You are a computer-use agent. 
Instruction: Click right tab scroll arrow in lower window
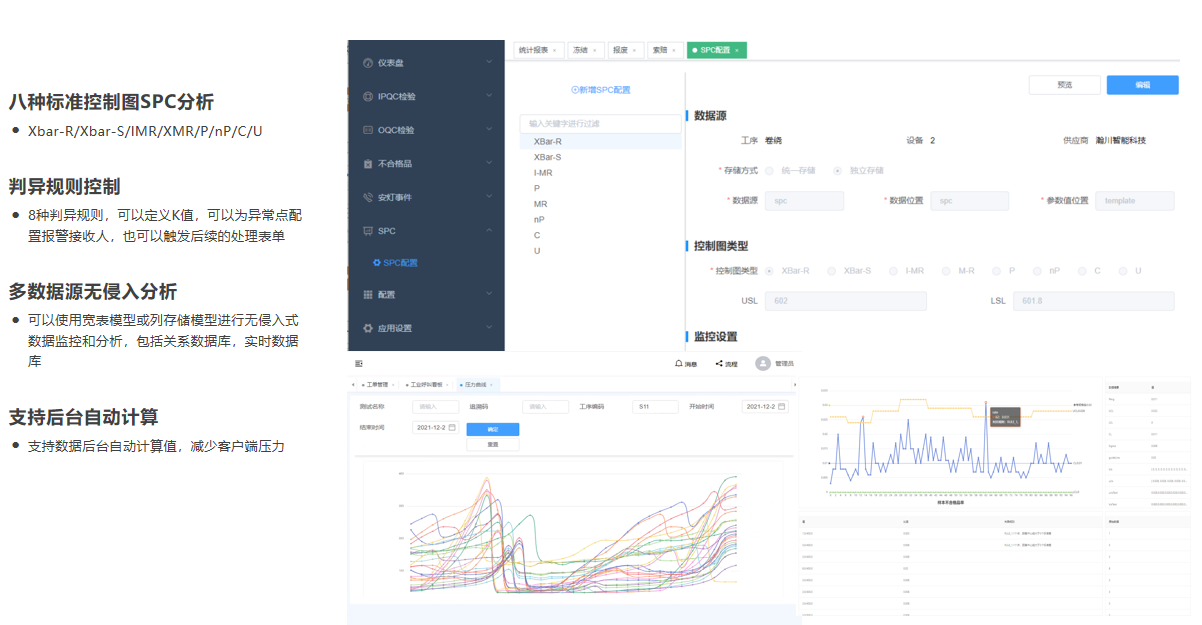tap(796, 384)
